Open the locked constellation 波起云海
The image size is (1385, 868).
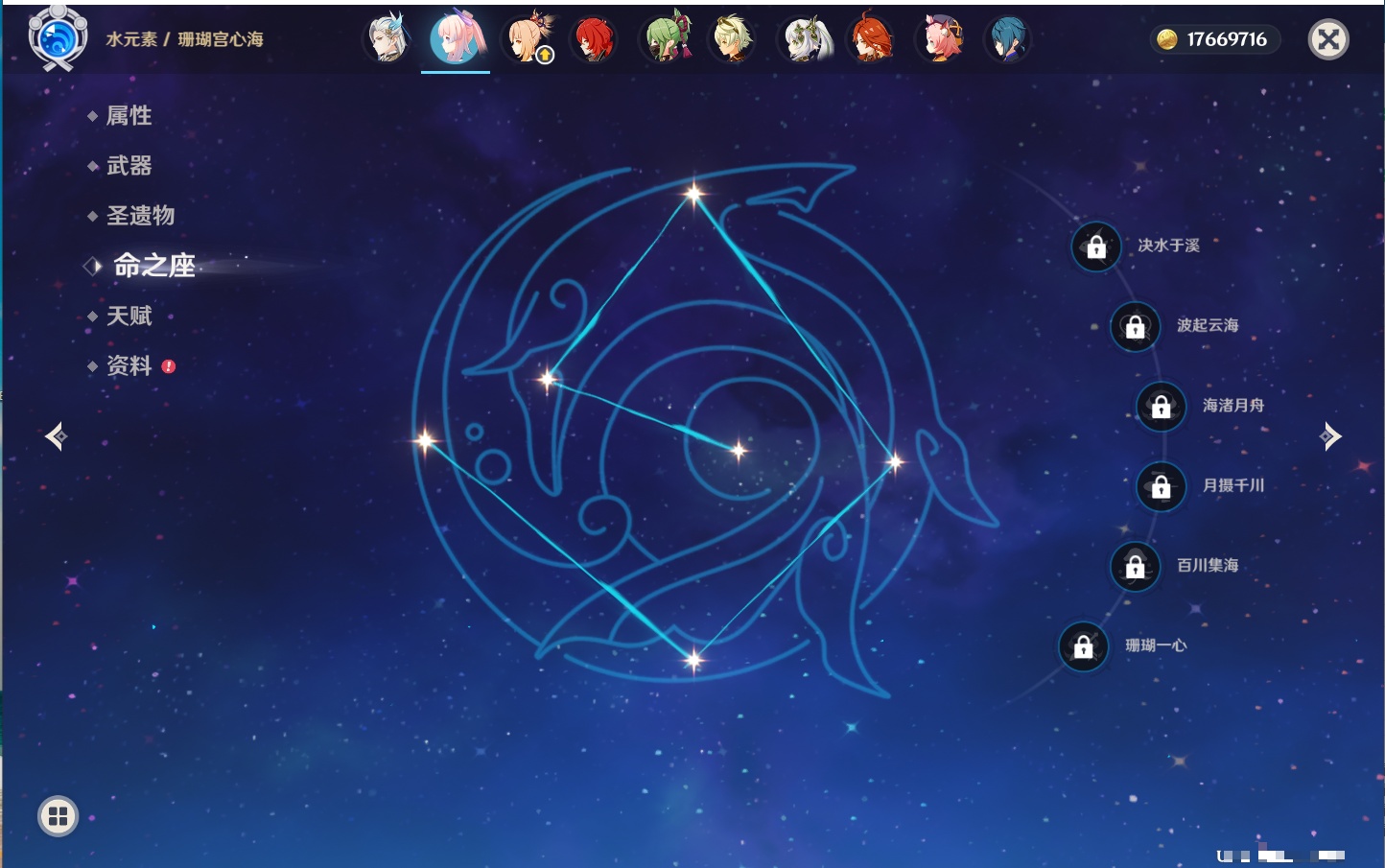coord(1135,326)
